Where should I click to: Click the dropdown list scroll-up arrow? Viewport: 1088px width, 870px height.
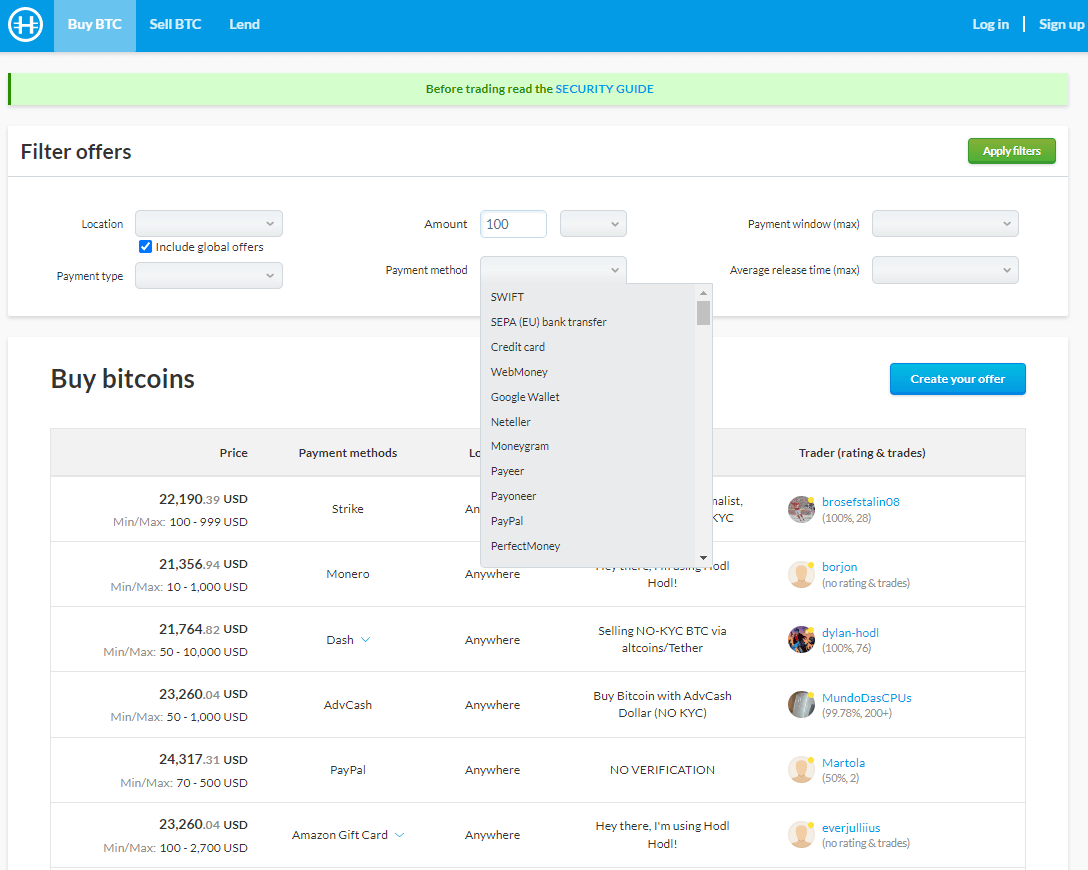[704, 293]
